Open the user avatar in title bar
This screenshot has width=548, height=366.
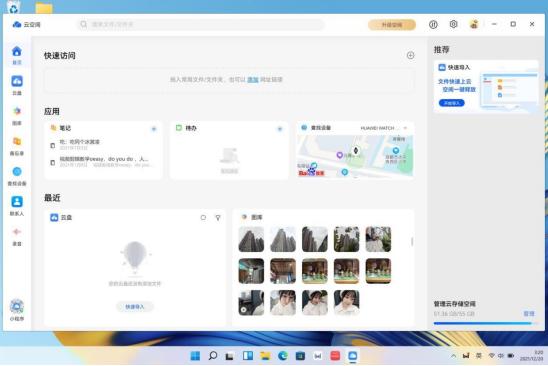pos(474,24)
